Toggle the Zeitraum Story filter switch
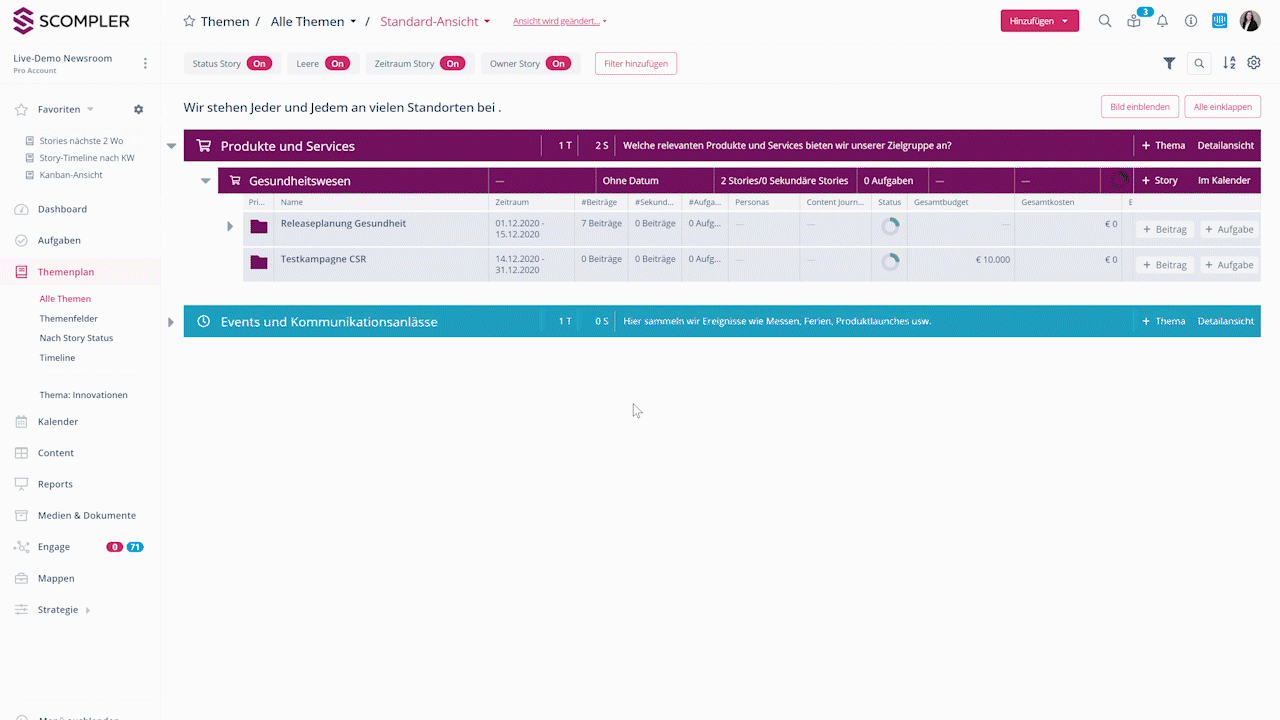This screenshot has height=720, width=1280. [453, 64]
